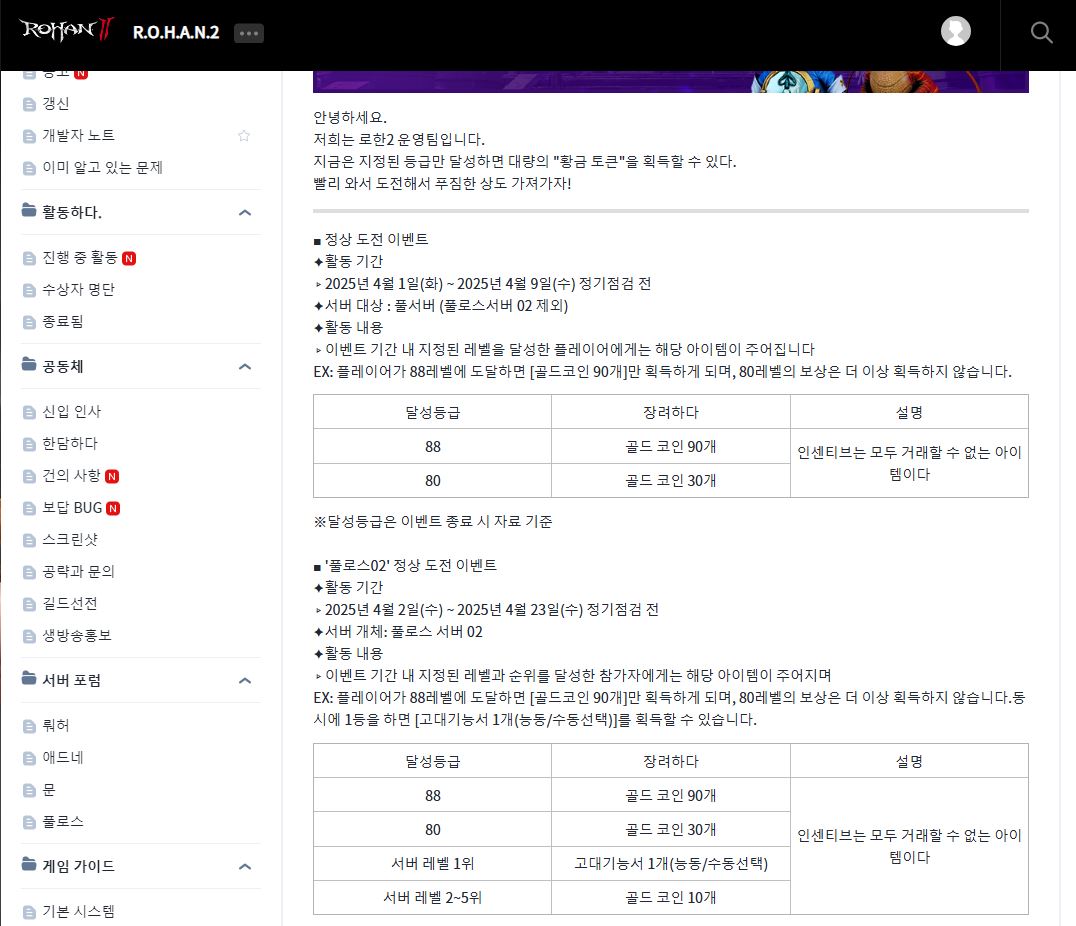Go to 건의 사항 board
This screenshot has height=926, width=1076.
[x=71, y=475]
